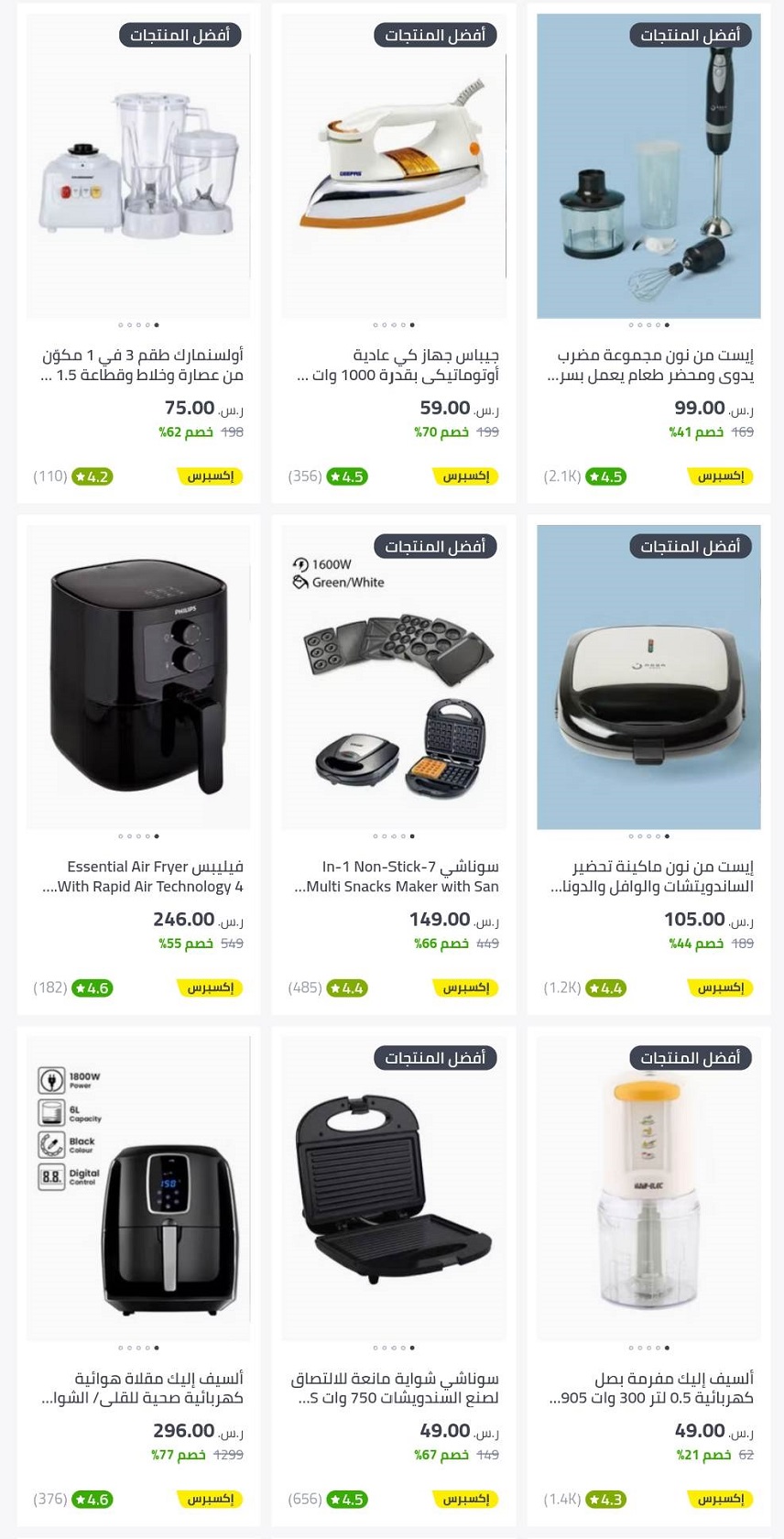Click the 4.6 rating badge with 182 reviews
784x1539 pixels.
(x=93, y=988)
